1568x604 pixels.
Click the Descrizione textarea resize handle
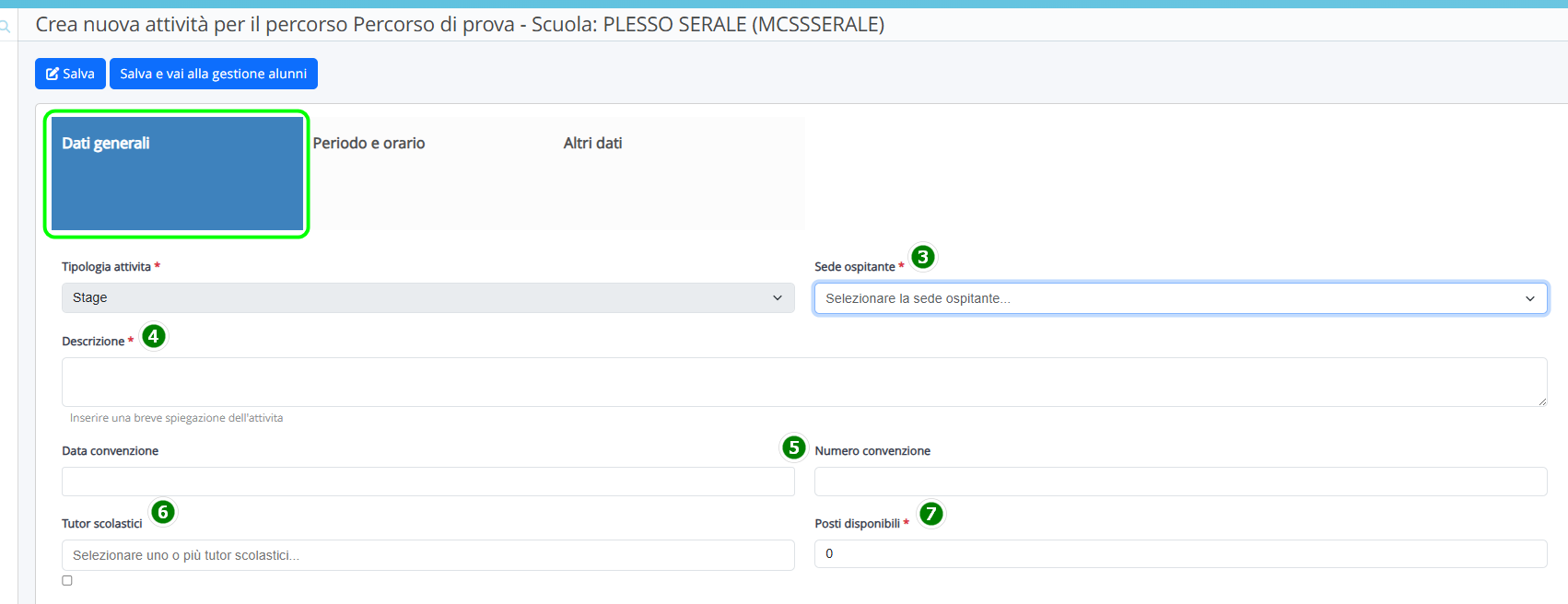coord(1541,401)
